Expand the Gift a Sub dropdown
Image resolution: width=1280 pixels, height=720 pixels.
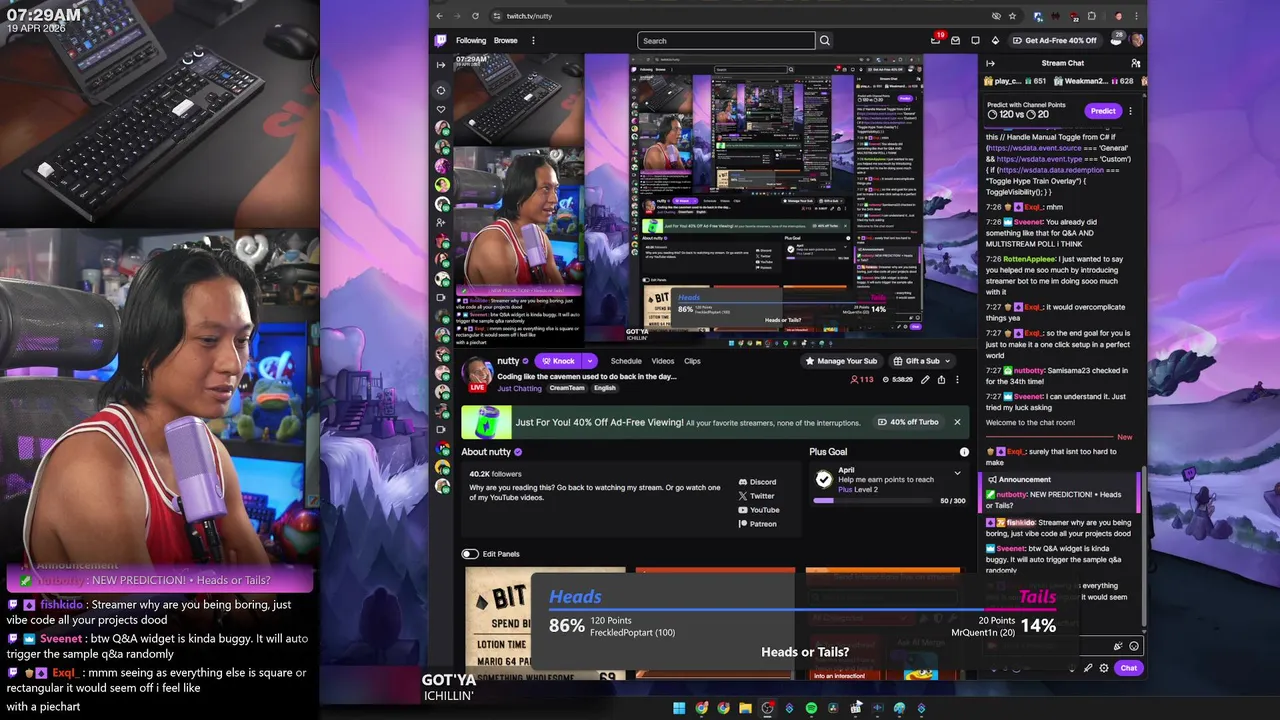[948, 361]
